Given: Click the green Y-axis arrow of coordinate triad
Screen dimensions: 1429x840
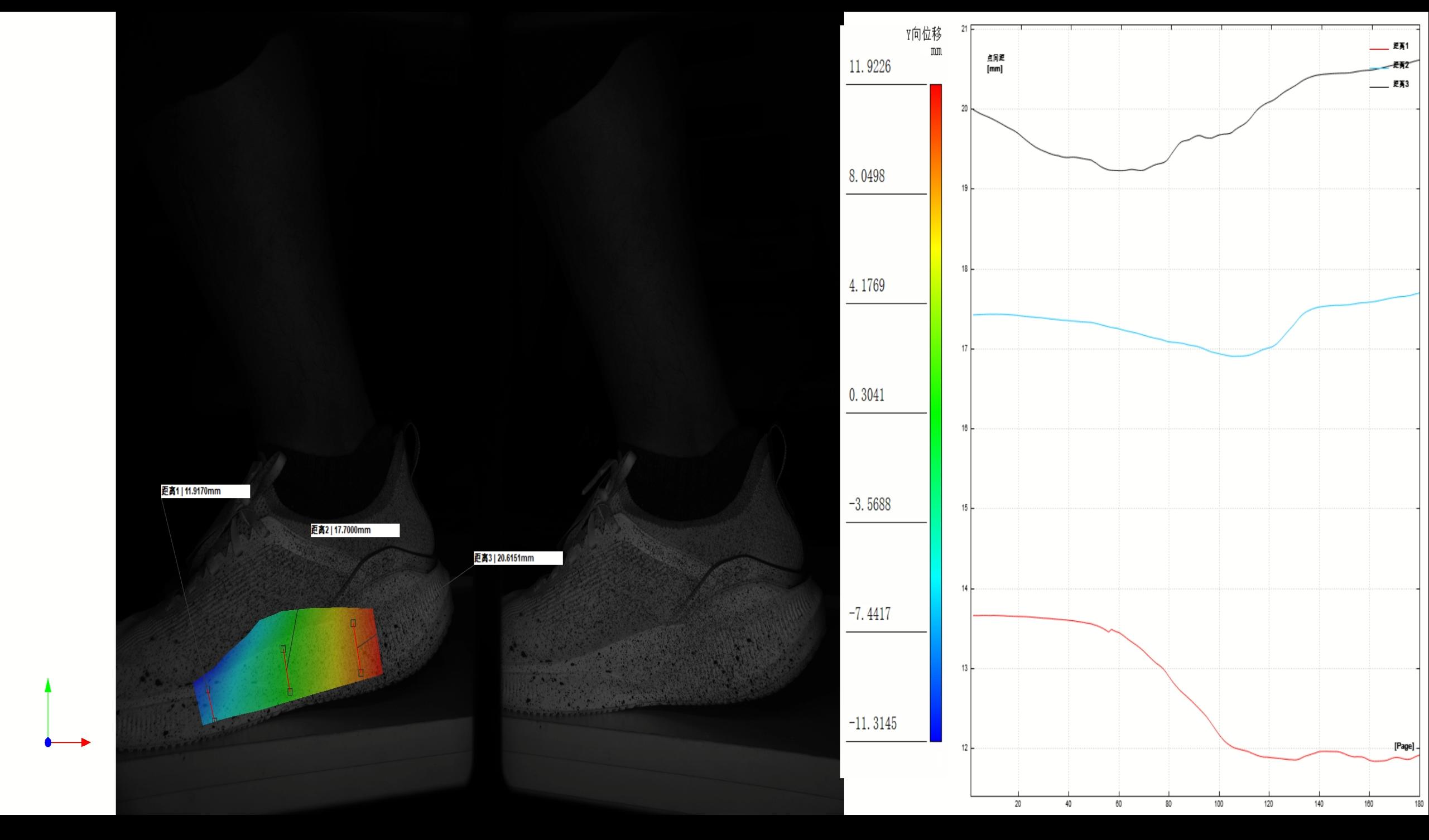Looking at the screenshot, I should tap(48, 686).
